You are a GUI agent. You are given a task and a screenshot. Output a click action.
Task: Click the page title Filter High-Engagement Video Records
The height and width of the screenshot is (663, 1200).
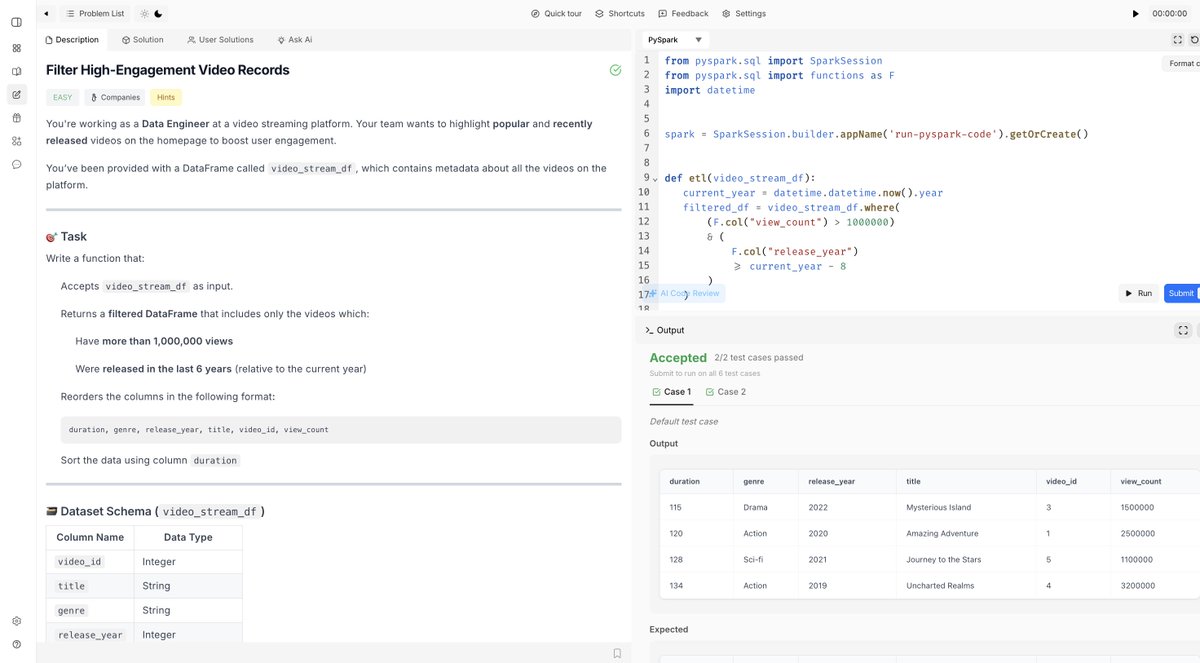(168, 70)
